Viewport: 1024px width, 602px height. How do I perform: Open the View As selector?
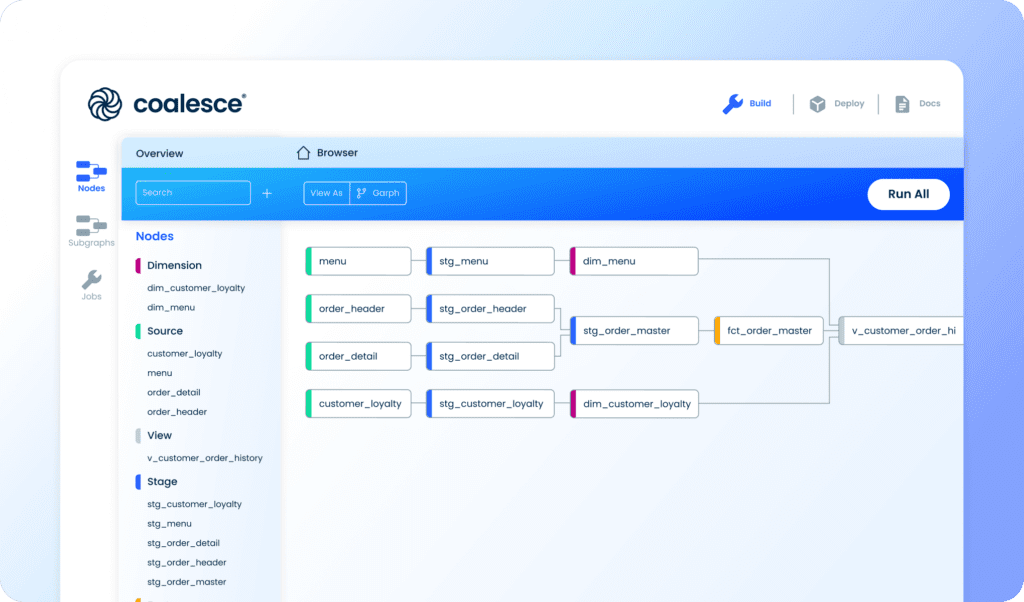325,193
